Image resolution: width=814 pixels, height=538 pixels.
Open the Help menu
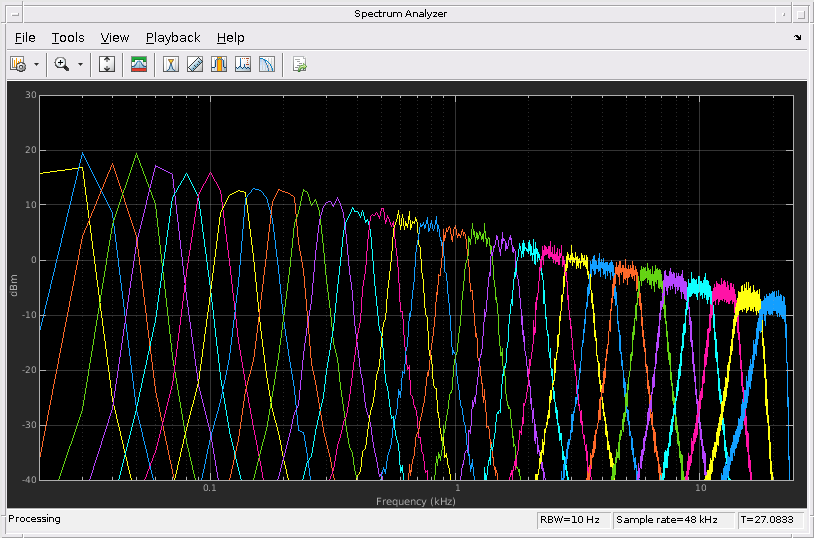[230, 37]
